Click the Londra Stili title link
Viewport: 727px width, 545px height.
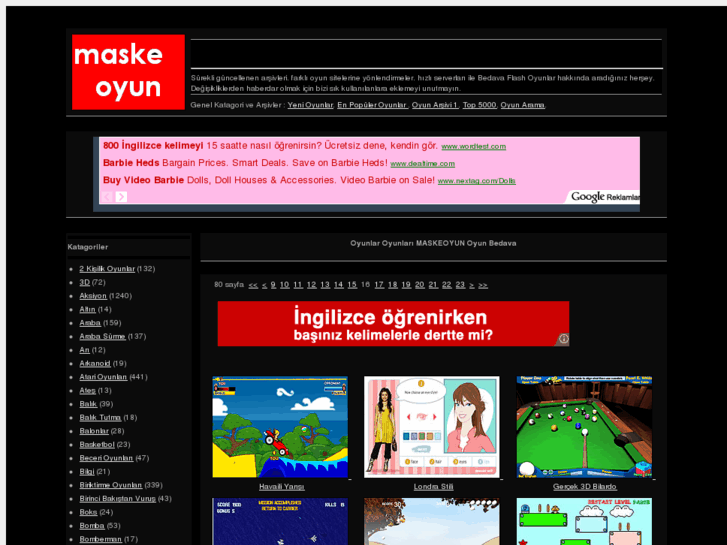434,487
